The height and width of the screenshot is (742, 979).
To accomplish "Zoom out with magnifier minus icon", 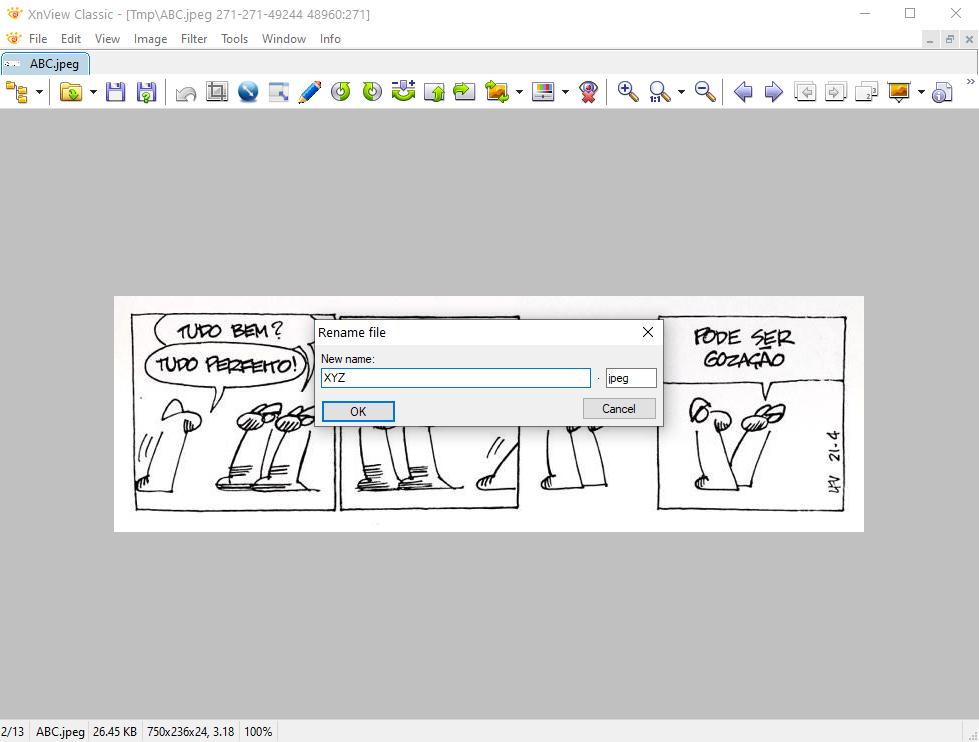I will click(705, 92).
